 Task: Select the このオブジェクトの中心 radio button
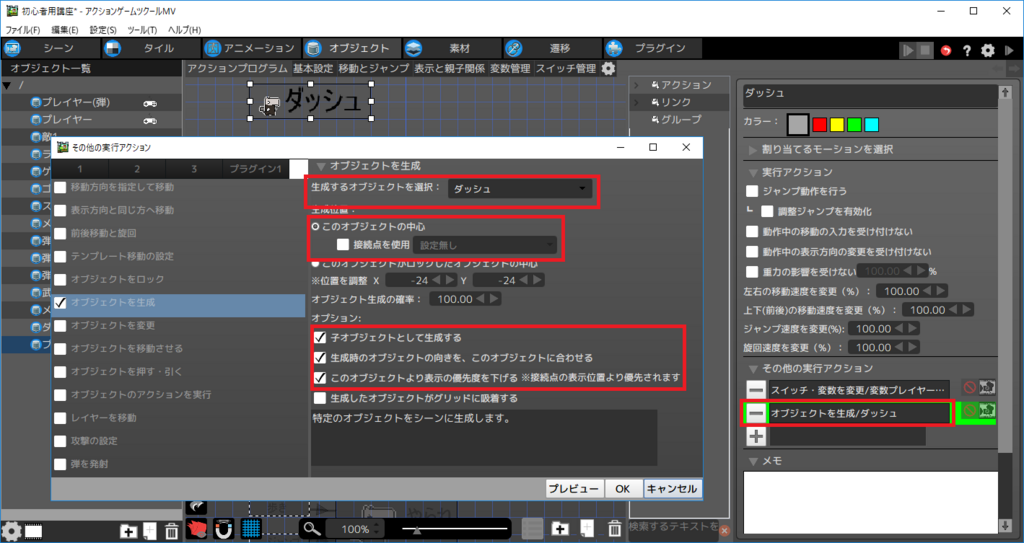click(316, 227)
